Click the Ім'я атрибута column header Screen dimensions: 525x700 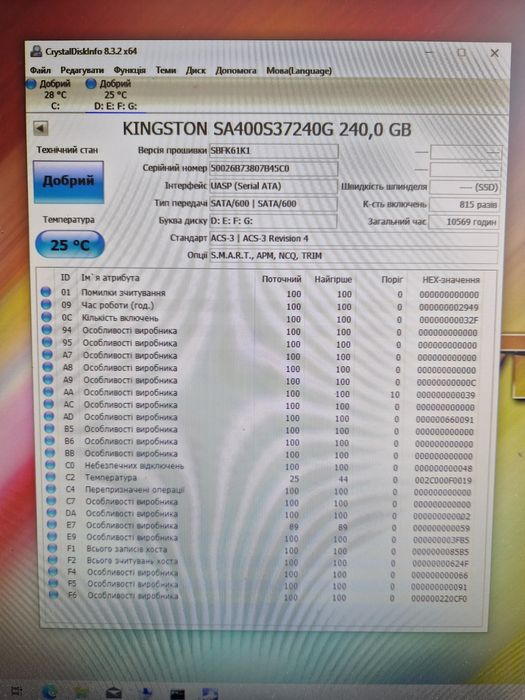pyautogui.click(x=110, y=278)
